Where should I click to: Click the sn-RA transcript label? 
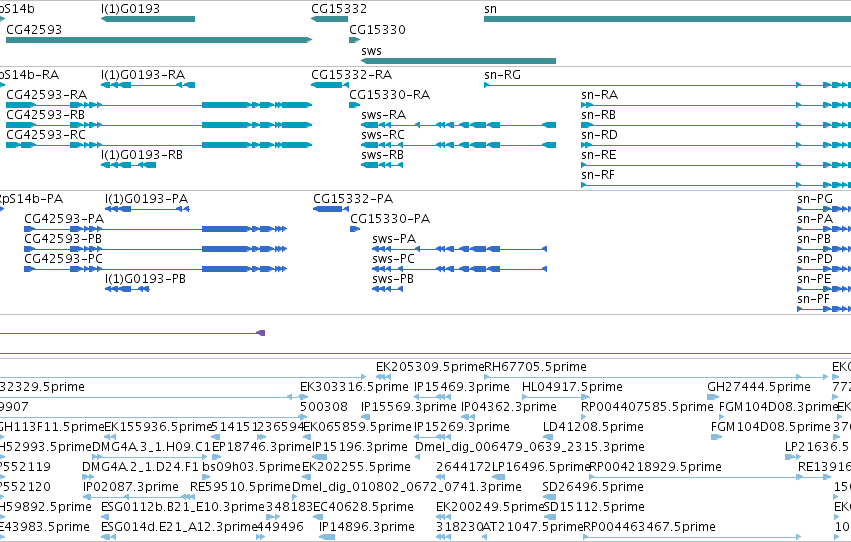pyautogui.click(x=599, y=94)
